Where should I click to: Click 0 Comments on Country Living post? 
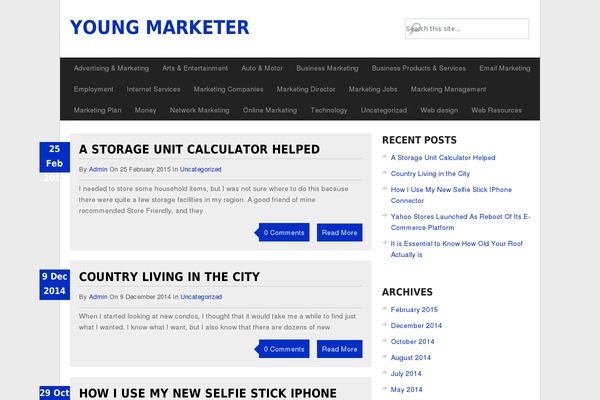(x=284, y=349)
